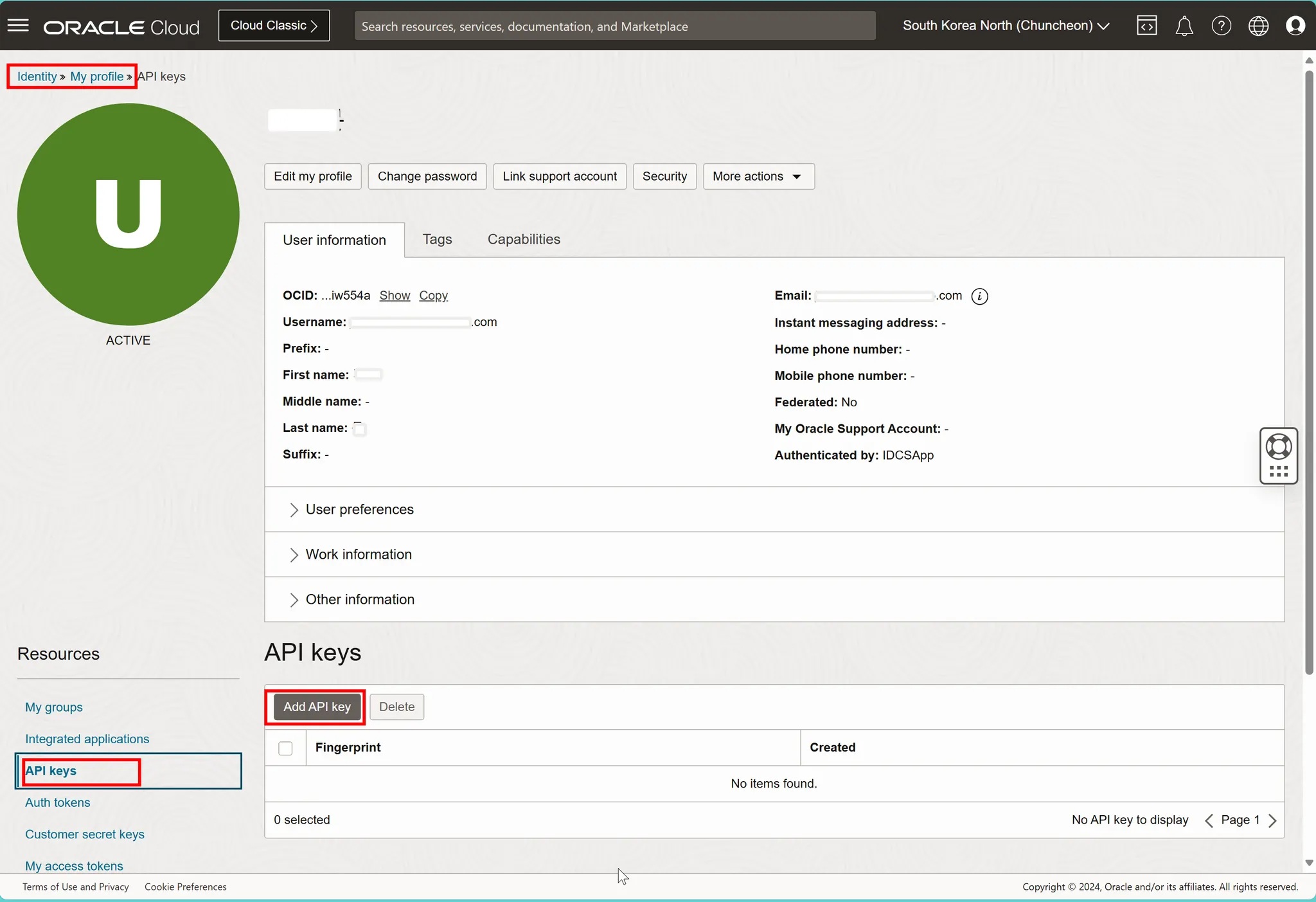This screenshot has width=1316, height=902.
Task: Expand the Work information section
Action: pyautogui.click(x=358, y=554)
